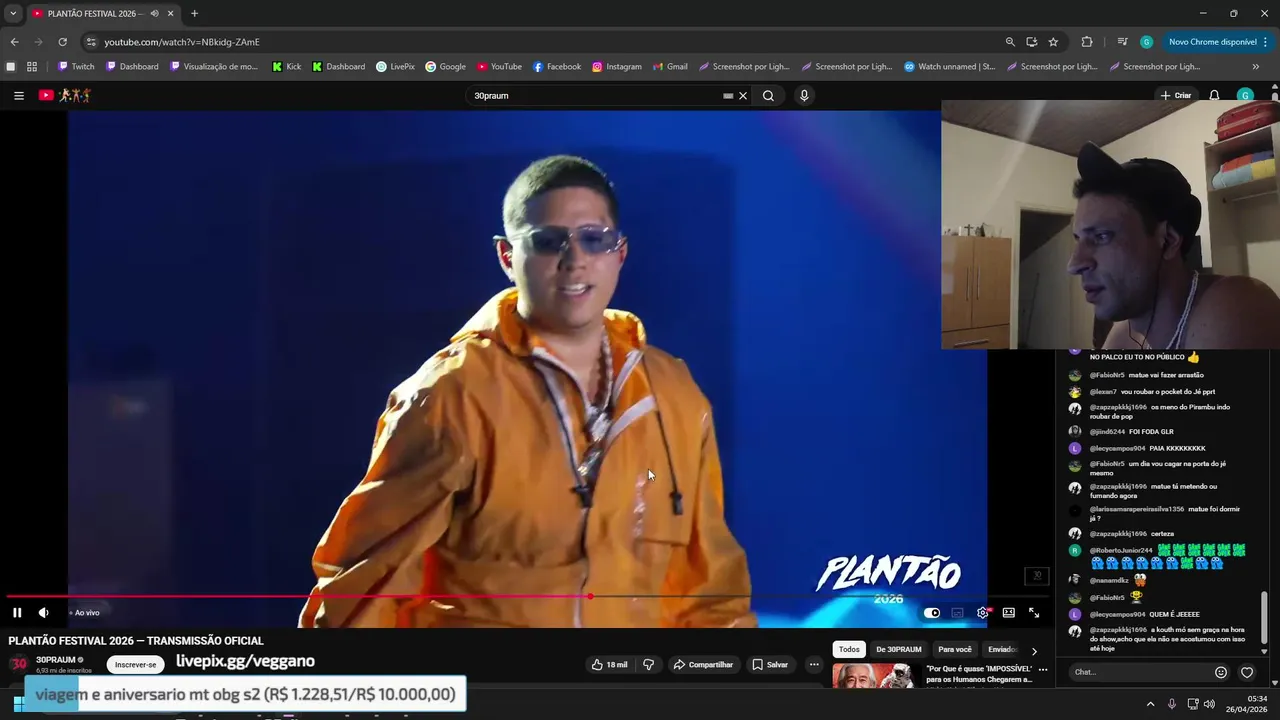Start voice search with the microphone

tap(804, 96)
